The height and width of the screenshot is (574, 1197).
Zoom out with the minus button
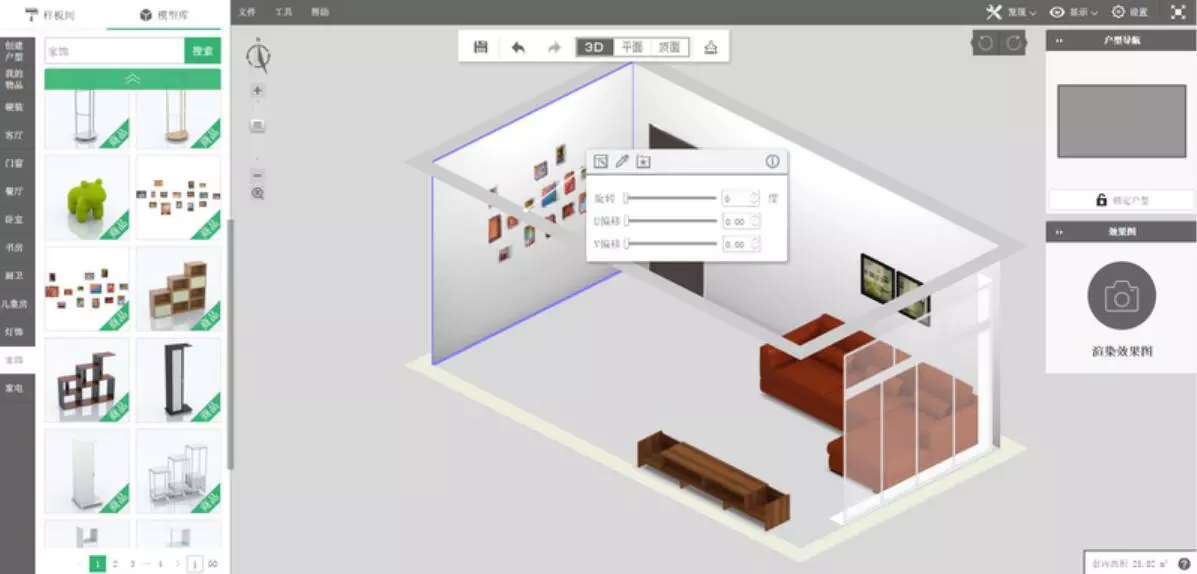(257, 175)
